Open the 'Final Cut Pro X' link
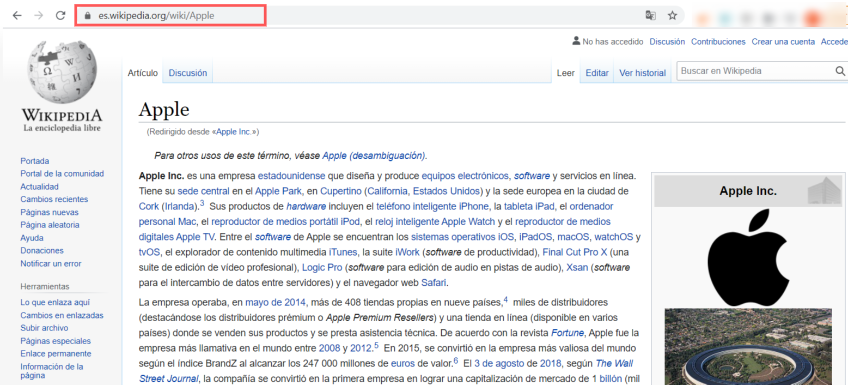 pos(575,252)
